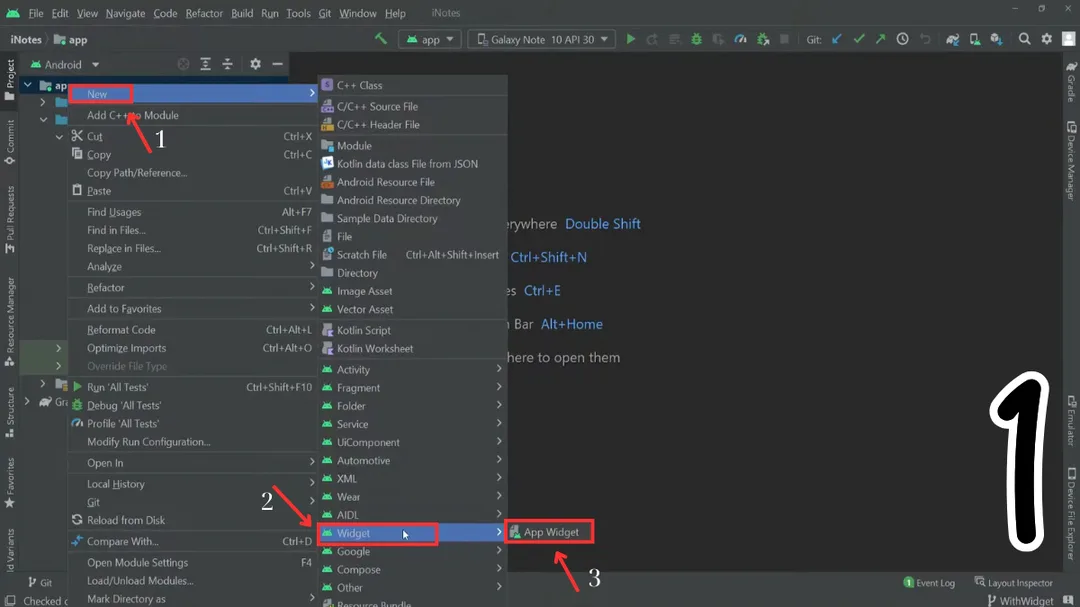Open the Android project view dropdown
The image size is (1080, 607).
click(64, 63)
